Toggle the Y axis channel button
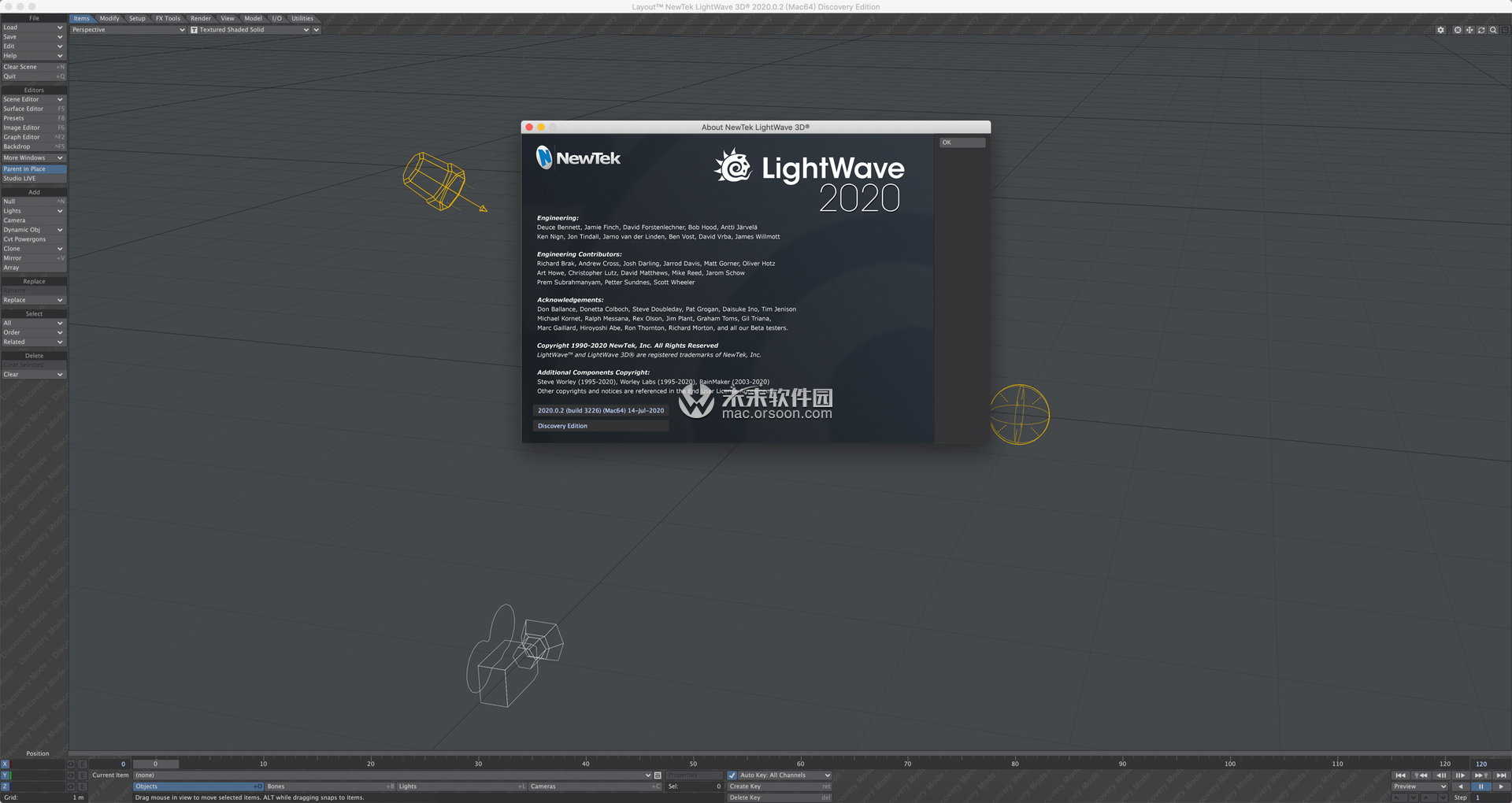 (5, 775)
